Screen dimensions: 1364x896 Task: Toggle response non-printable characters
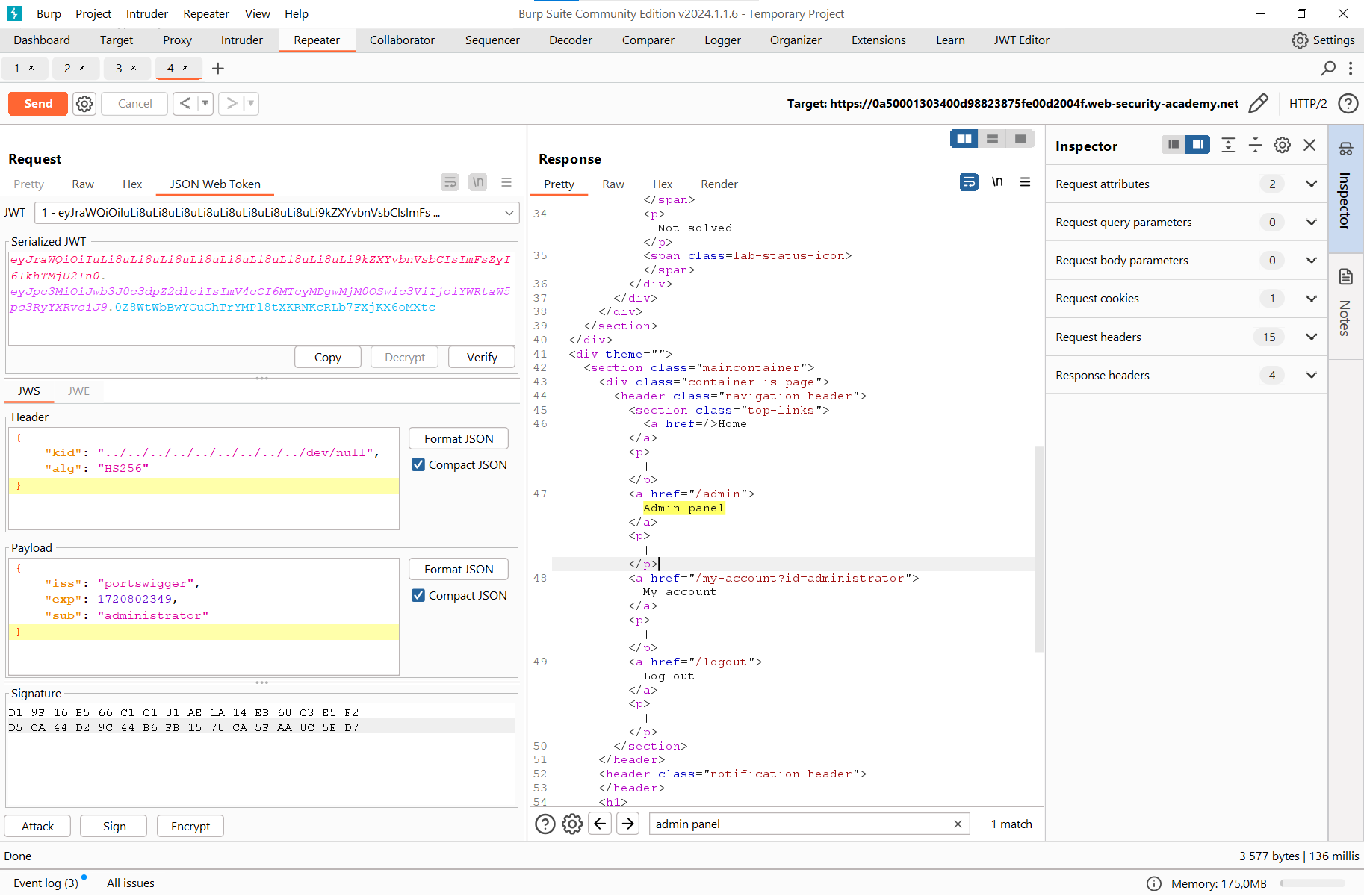coord(997,182)
